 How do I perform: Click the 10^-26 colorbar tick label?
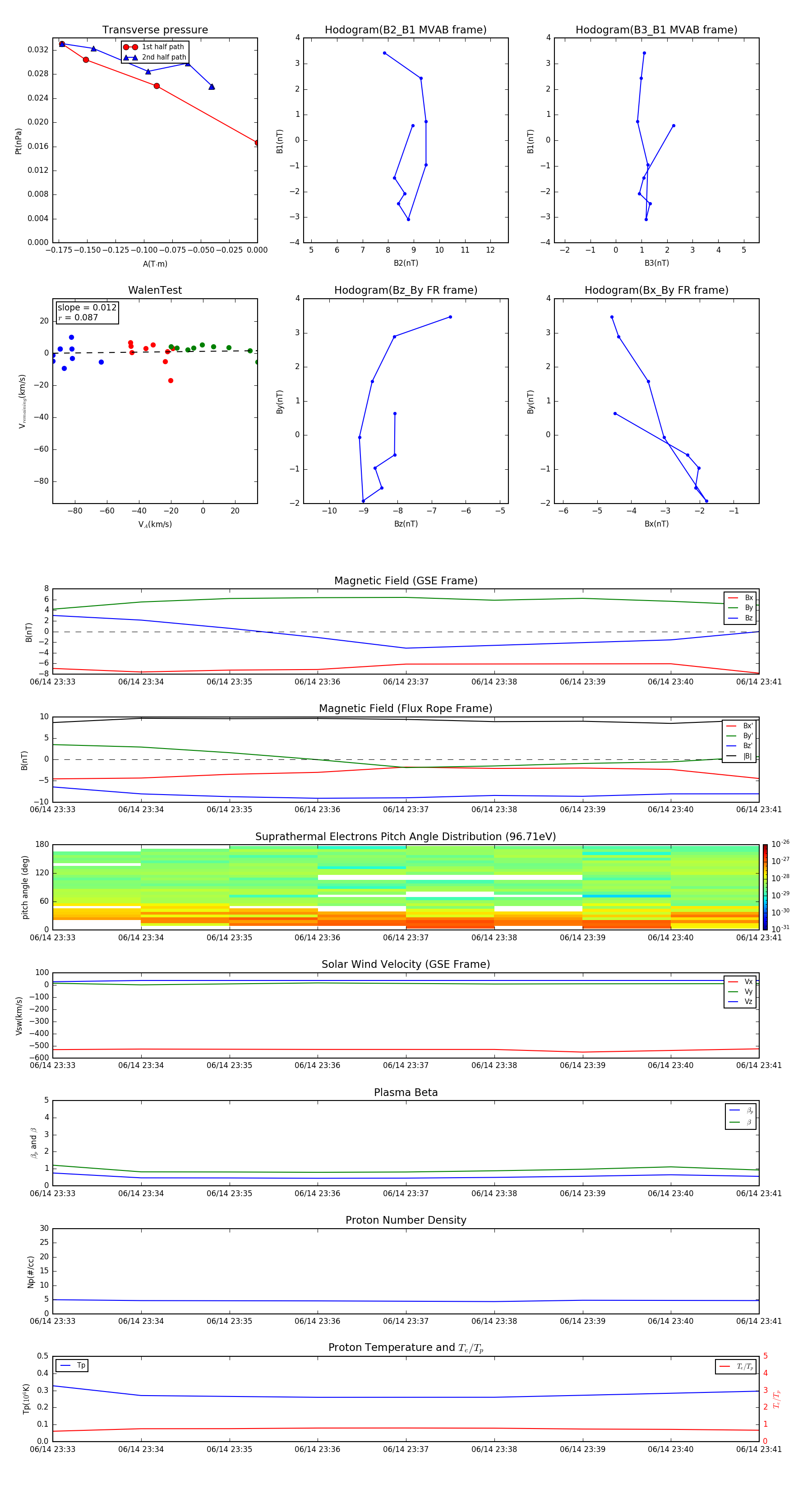coord(780,844)
